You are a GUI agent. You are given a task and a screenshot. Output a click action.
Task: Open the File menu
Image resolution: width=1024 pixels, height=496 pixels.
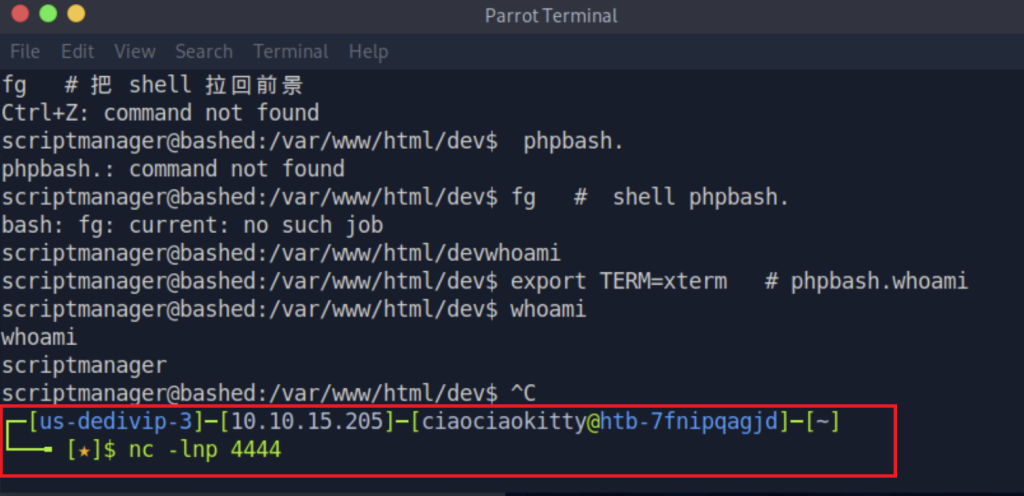point(25,52)
